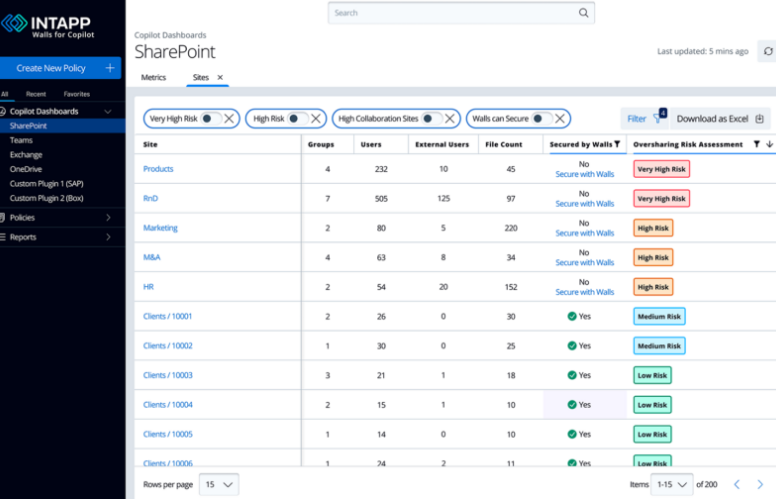
Task: Click the plus icon on Create New Policy
Action: (109, 68)
